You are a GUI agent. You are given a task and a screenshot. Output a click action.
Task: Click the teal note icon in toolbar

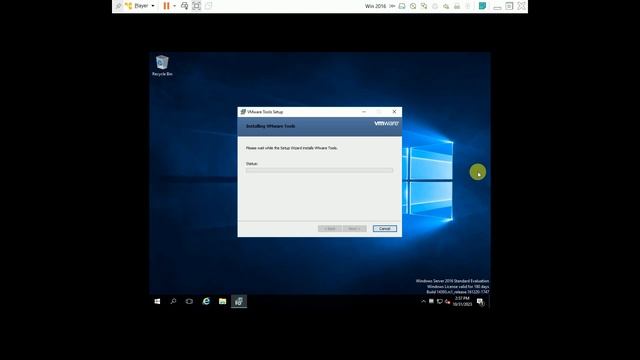coord(482,6)
